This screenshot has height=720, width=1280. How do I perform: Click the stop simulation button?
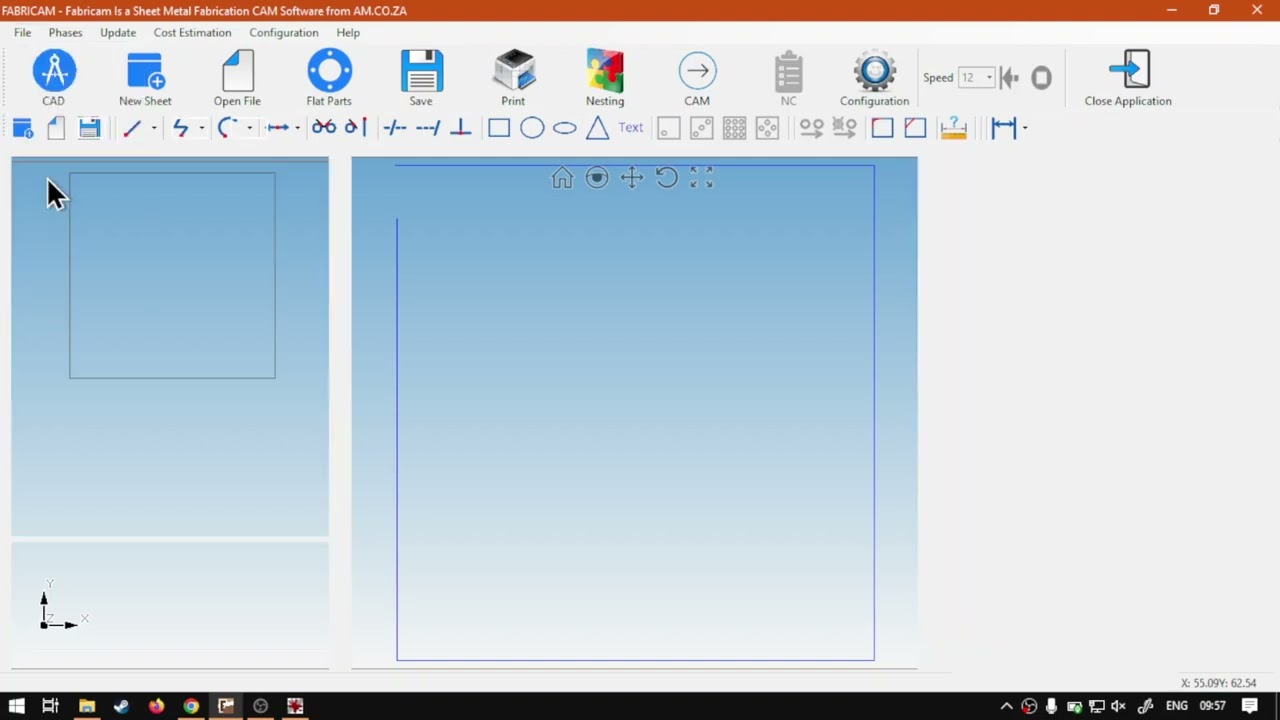1041,77
